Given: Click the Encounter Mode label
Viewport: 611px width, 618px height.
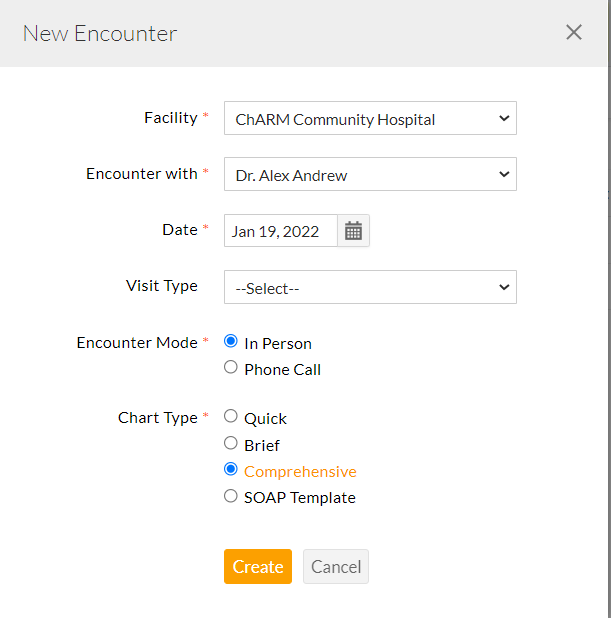Looking at the screenshot, I should 137,342.
